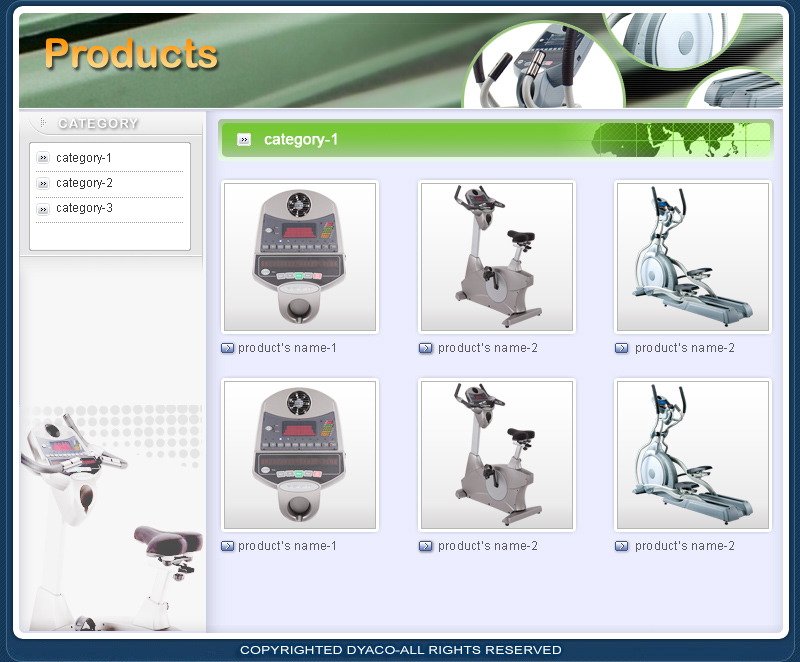Open category-3 in the sidebar list
This screenshot has height=662, width=800.
84,208
